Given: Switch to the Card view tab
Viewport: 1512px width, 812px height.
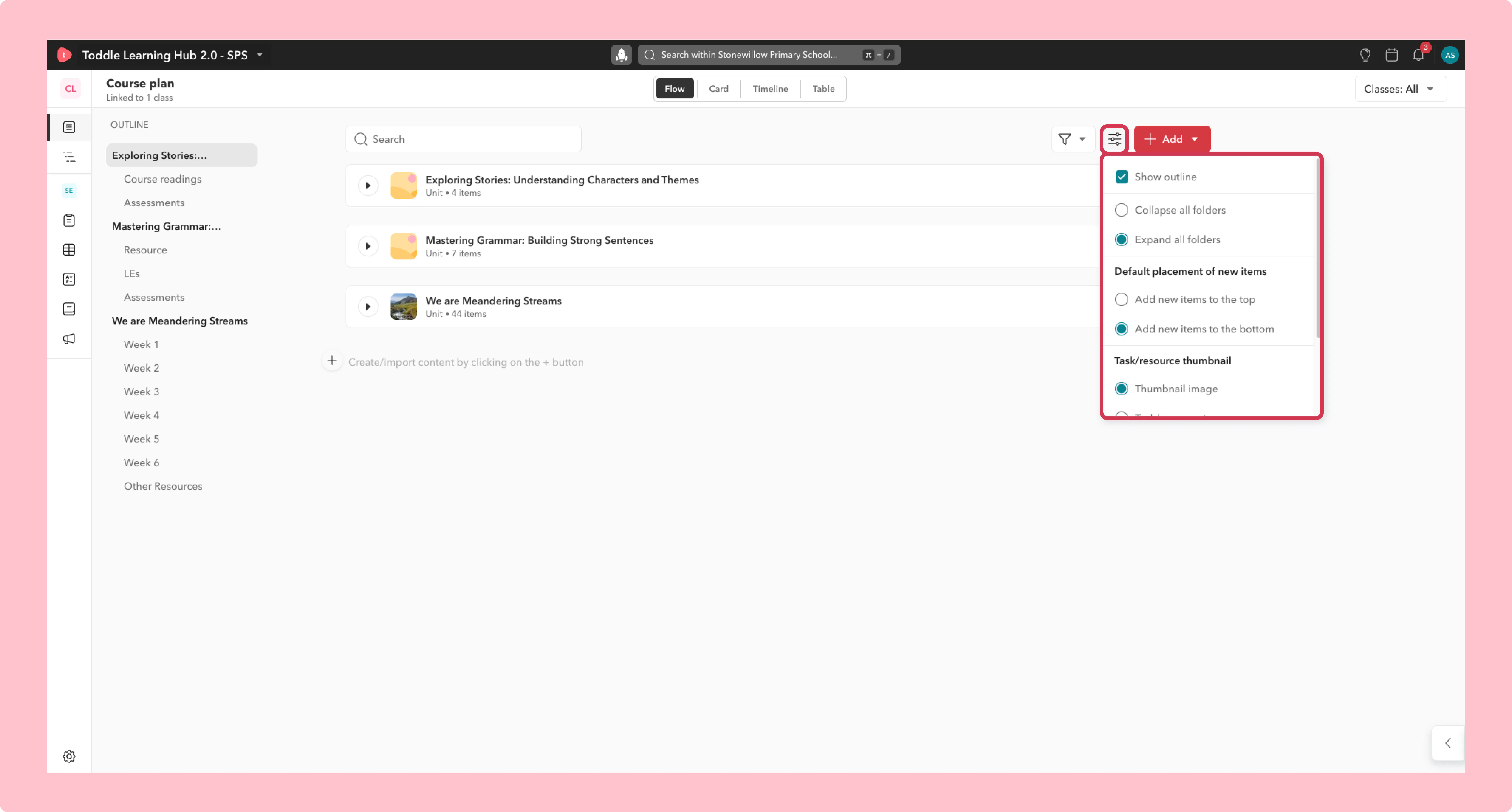Looking at the screenshot, I should point(718,89).
